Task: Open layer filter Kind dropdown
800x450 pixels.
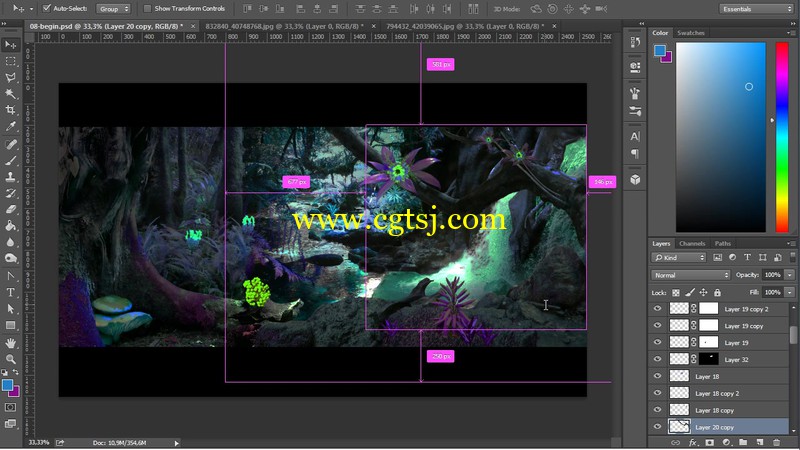Action: pos(679,258)
